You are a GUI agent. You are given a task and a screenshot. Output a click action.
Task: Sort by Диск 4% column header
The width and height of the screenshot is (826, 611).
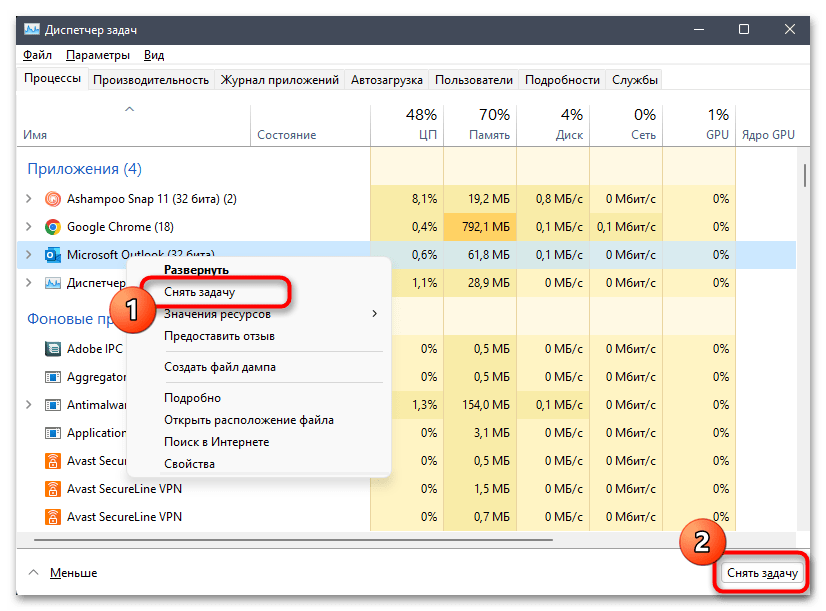pyautogui.click(x=553, y=124)
